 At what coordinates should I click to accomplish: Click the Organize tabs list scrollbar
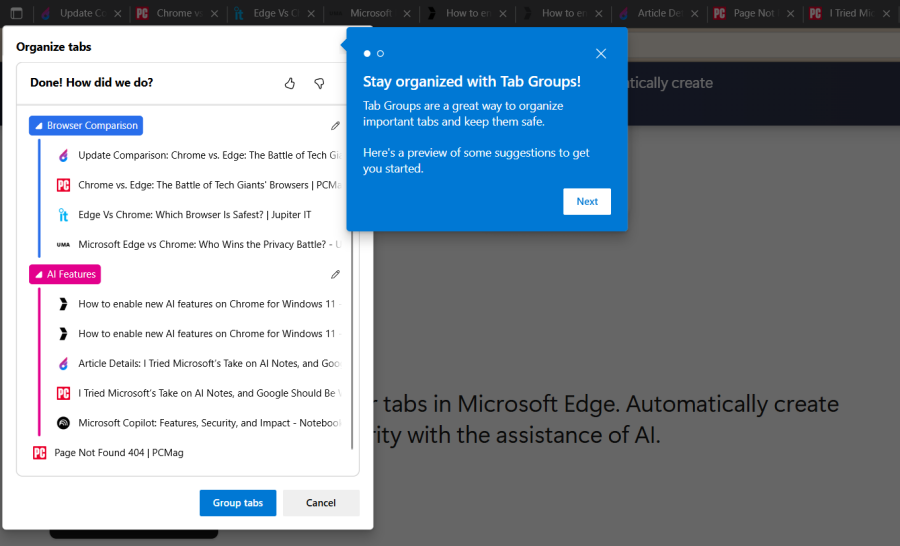(352, 339)
